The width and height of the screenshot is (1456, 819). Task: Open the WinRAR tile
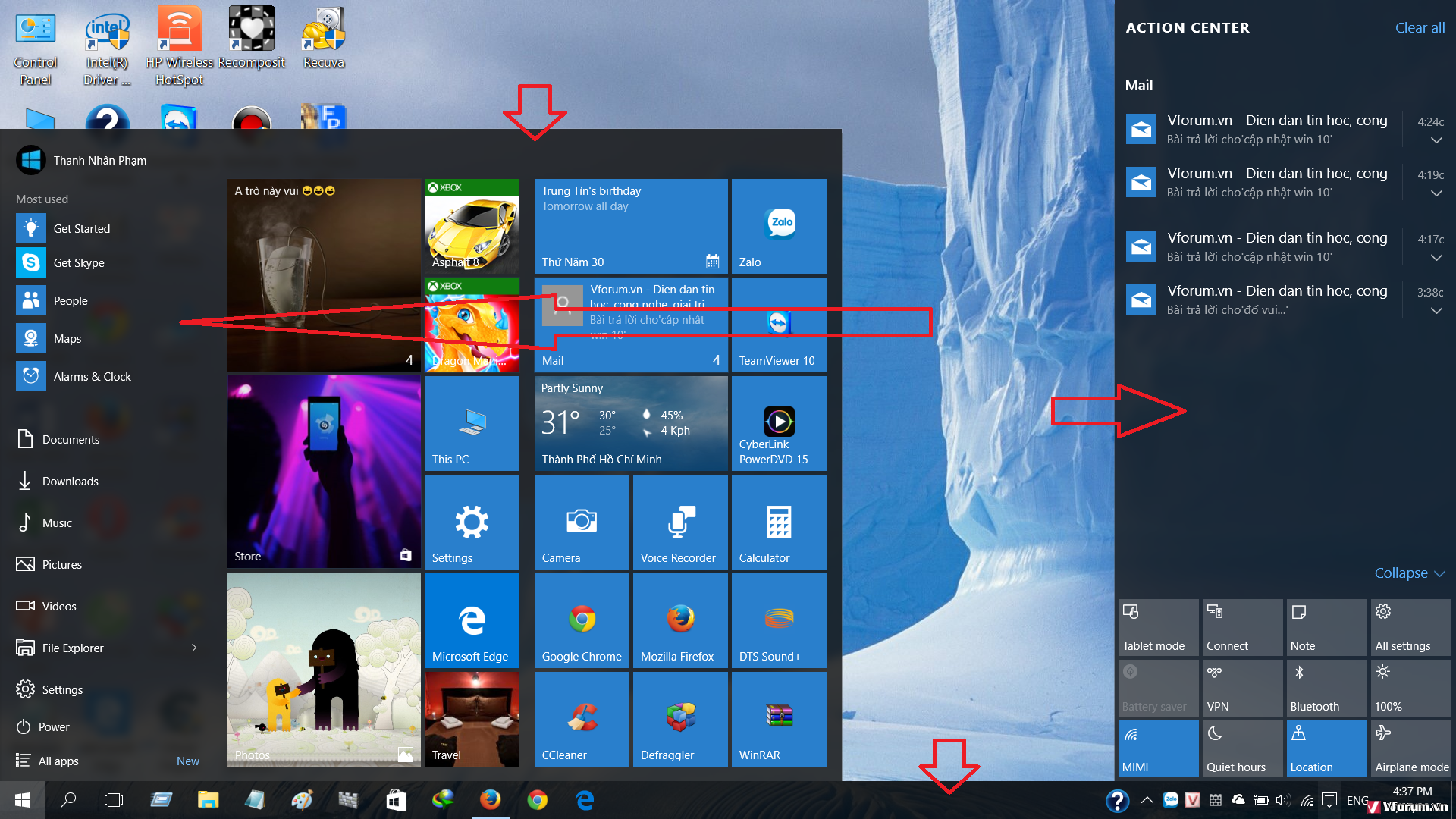pos(779,719)
